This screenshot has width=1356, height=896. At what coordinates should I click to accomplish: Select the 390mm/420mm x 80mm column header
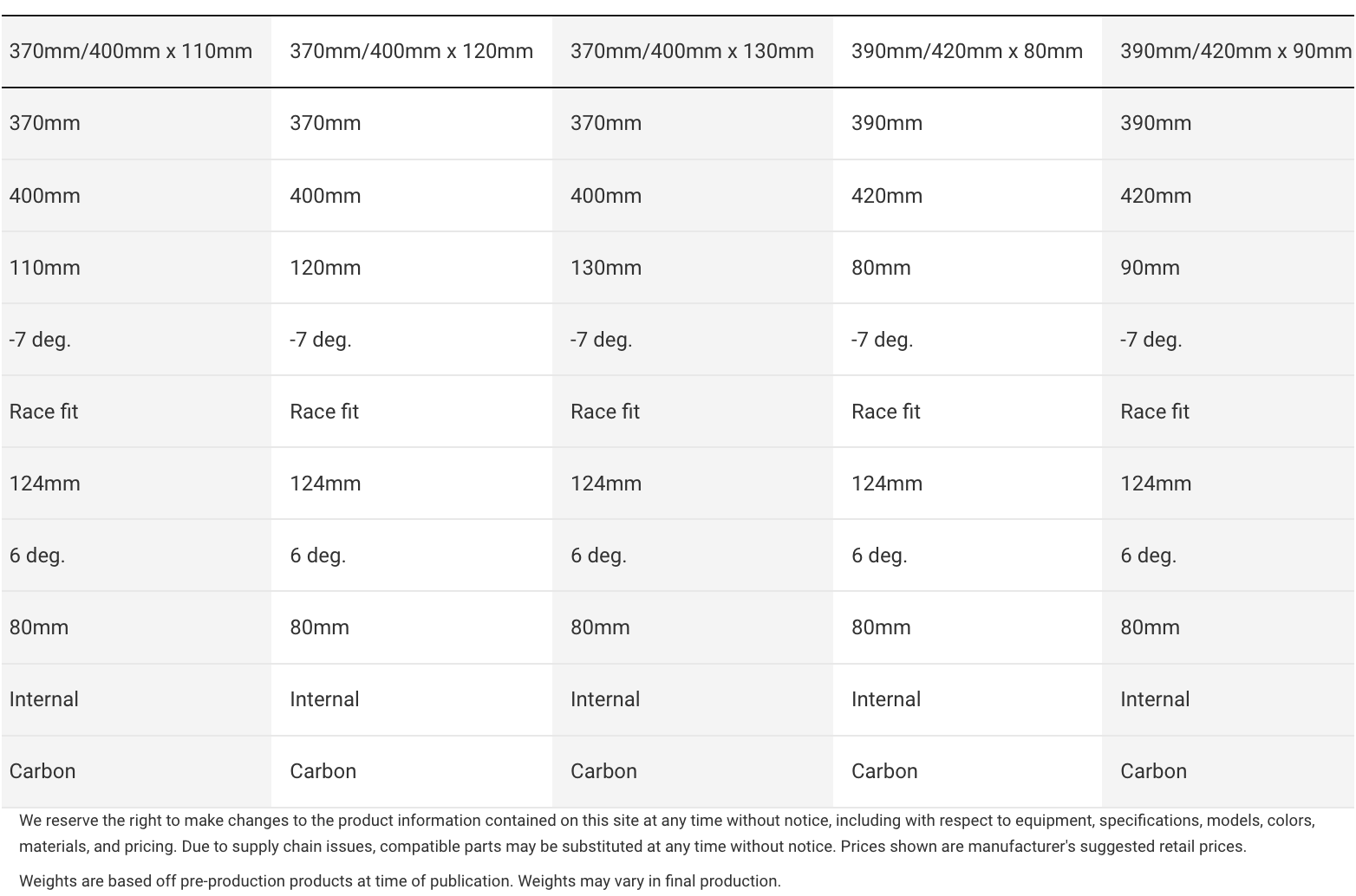967,51
